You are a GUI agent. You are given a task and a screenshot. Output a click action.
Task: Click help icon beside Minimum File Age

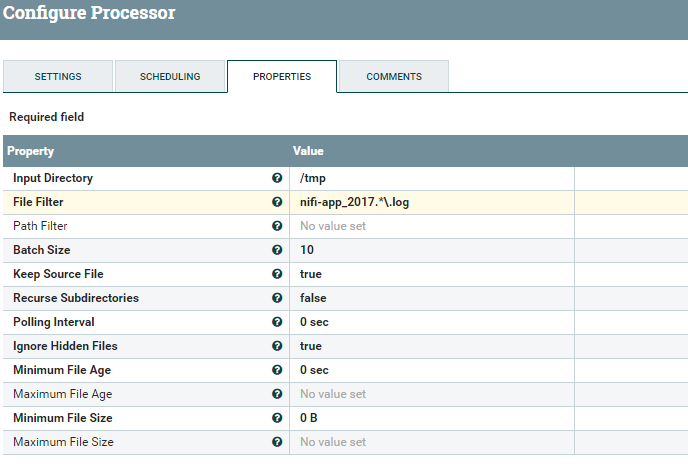277,370
